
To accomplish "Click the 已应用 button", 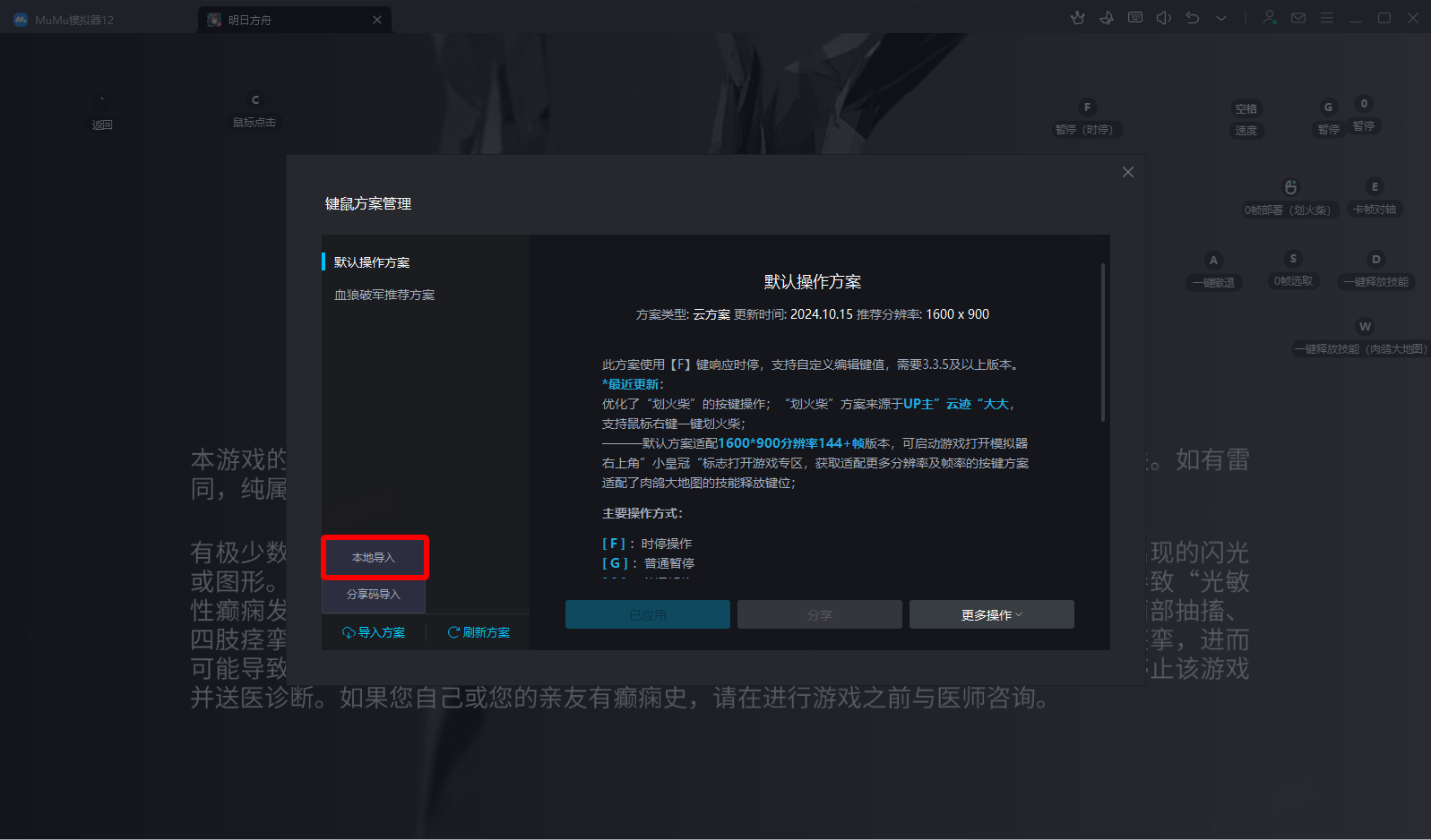I will (647, 615).
